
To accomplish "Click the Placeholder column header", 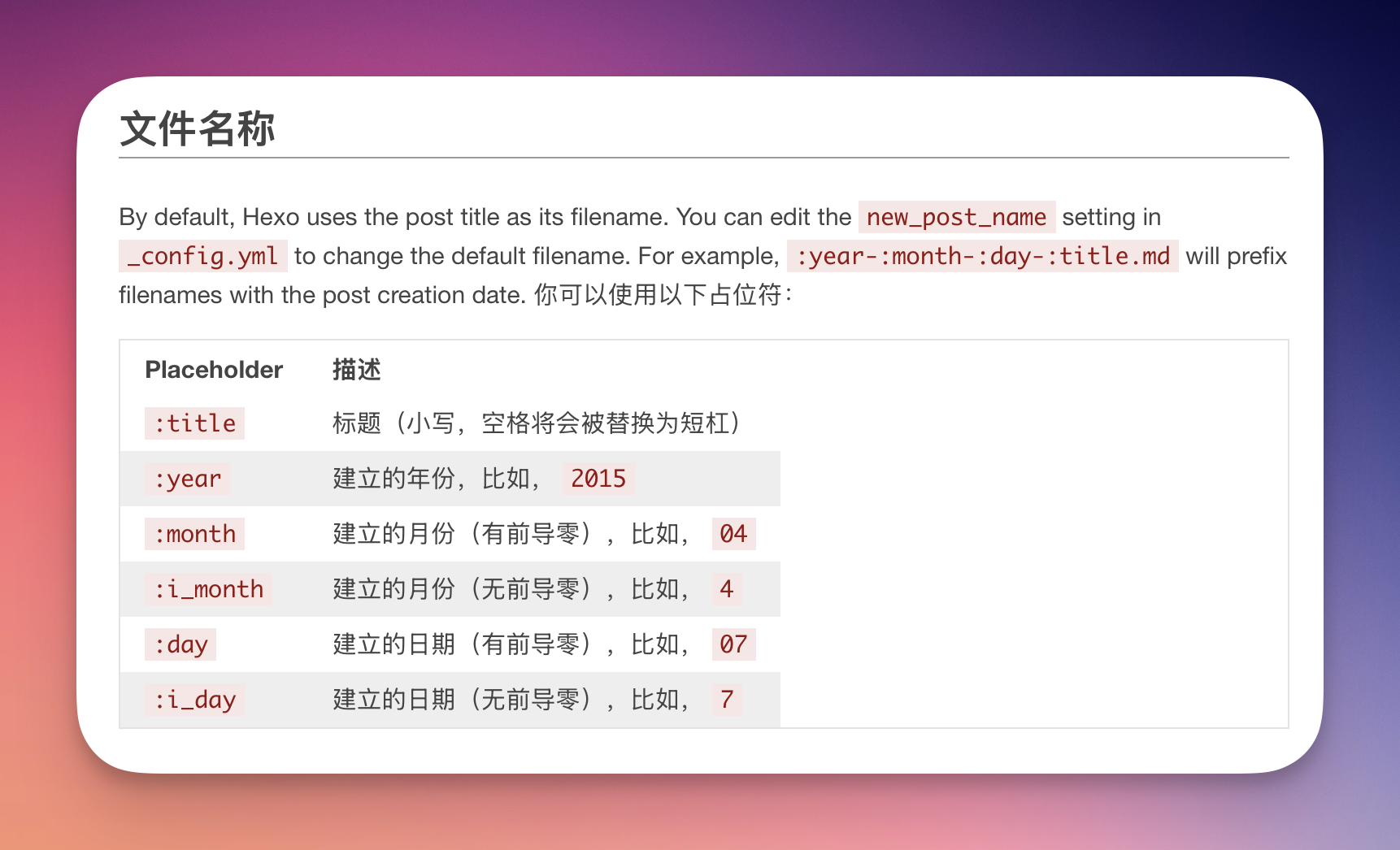I will pyautogui.click(x=214, y=370).
